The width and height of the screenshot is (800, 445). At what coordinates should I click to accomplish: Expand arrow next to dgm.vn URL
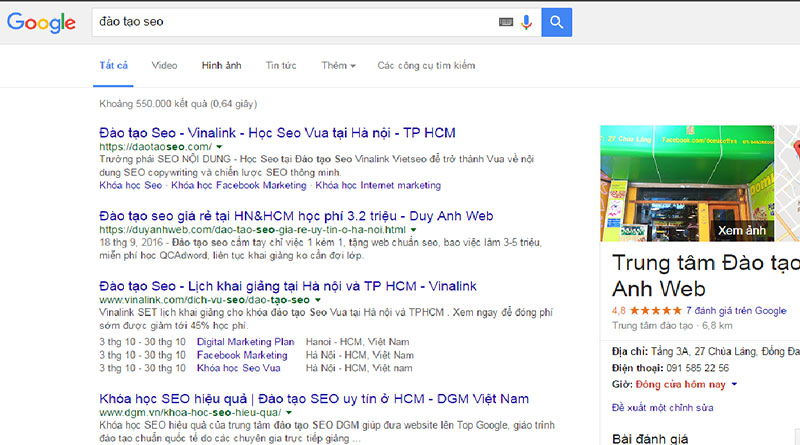coord(289,413)
